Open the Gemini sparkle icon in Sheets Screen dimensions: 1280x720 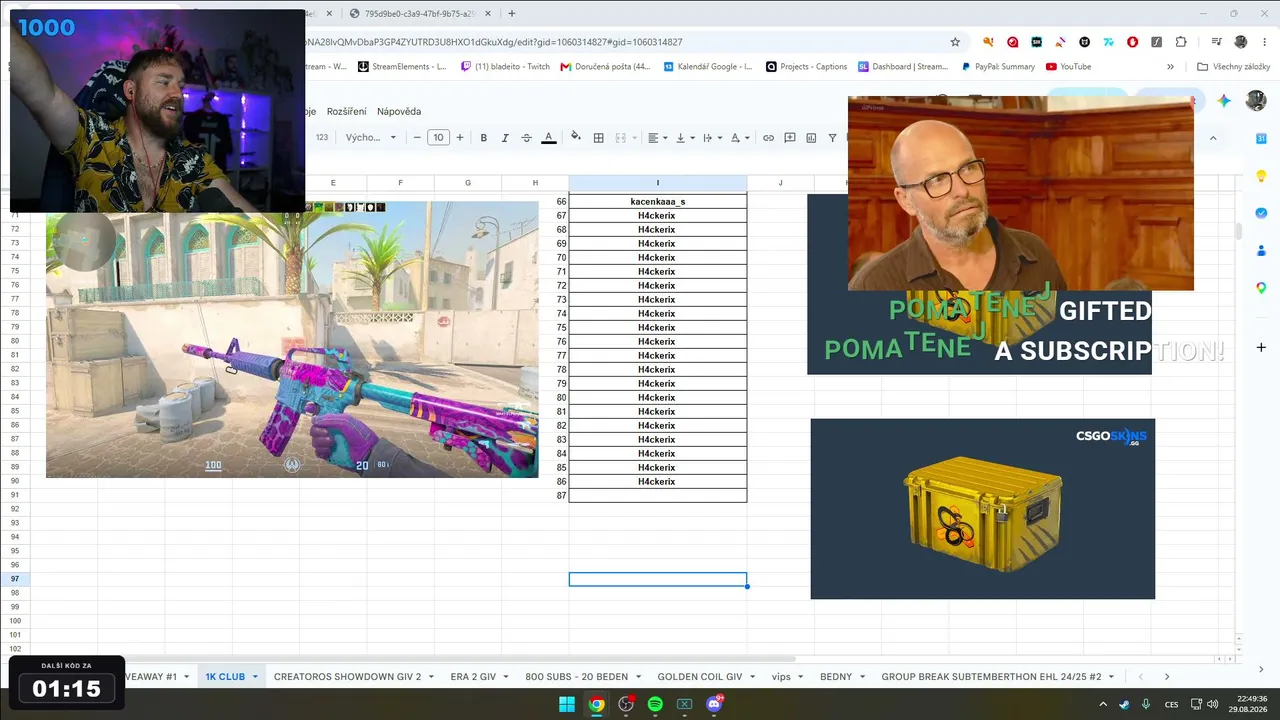[x=1224, y=101]
